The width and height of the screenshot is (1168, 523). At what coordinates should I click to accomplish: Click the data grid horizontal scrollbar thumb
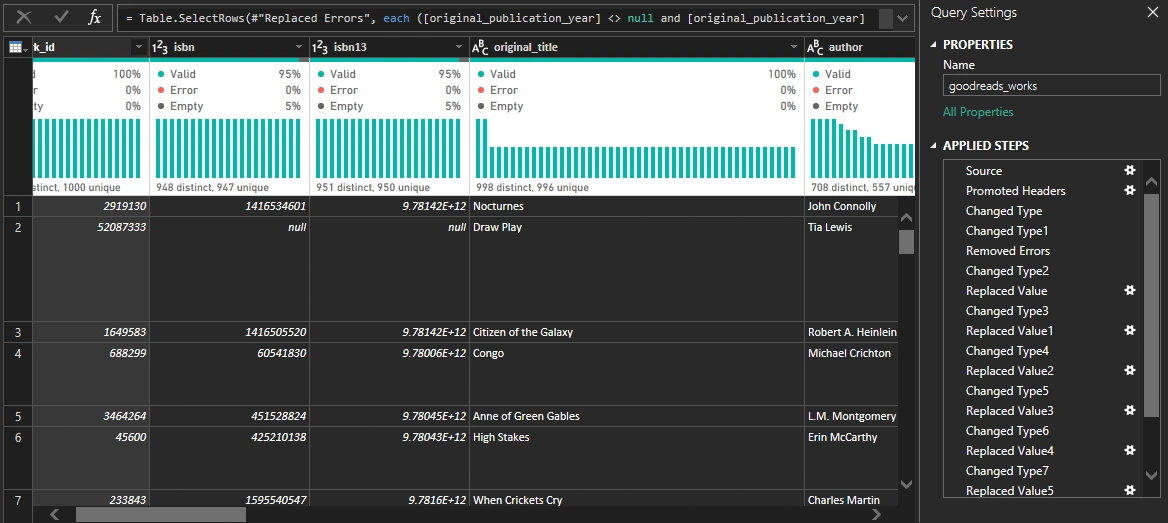click(x=161, y=514)
